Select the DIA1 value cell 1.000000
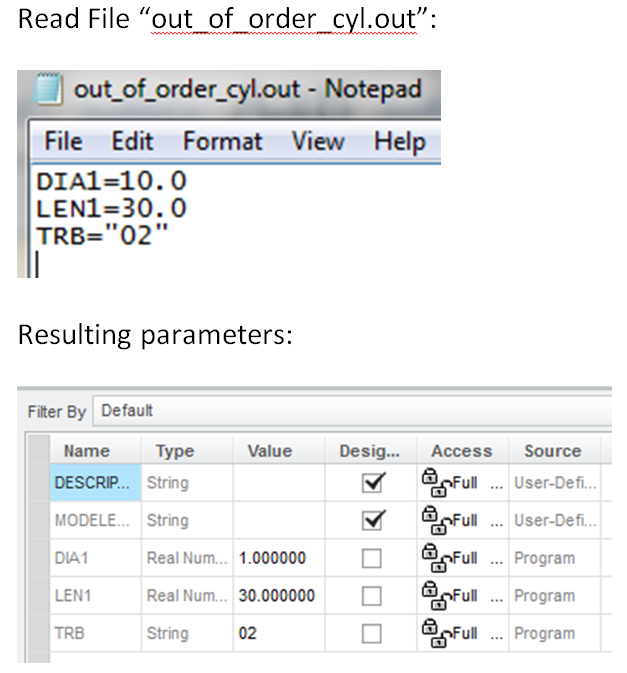627x673 pixels. (x=279, y=558)
